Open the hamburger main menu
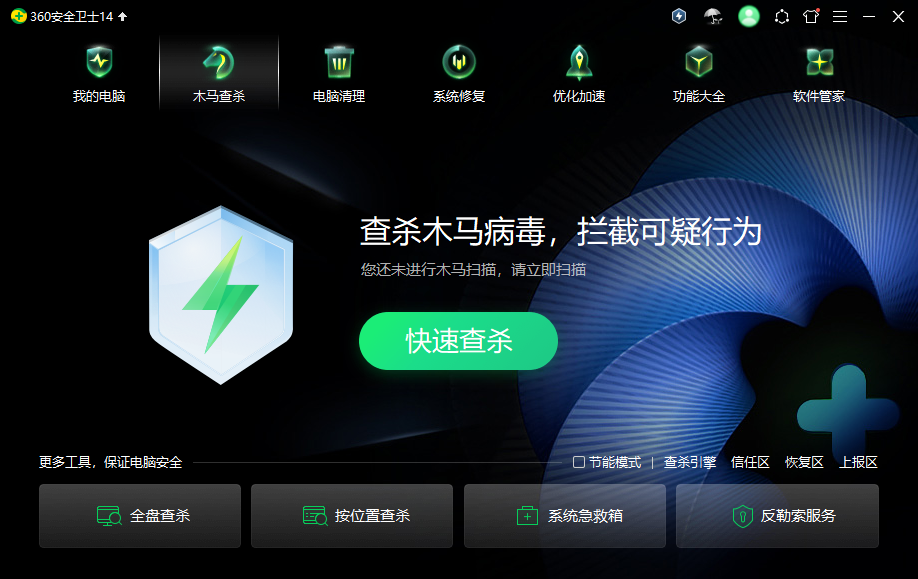918x579 pixels. [x=840, y=16]
